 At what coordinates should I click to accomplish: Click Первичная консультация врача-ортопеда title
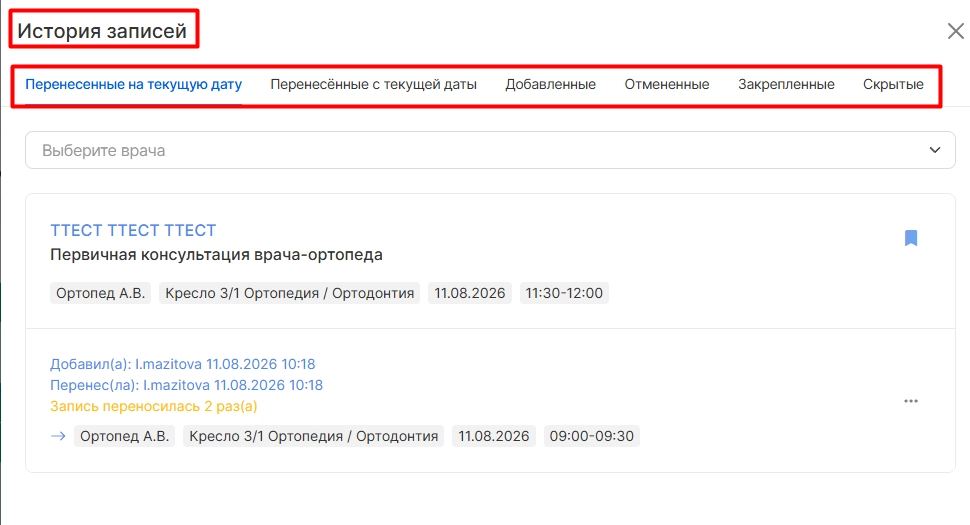[217, 255]
